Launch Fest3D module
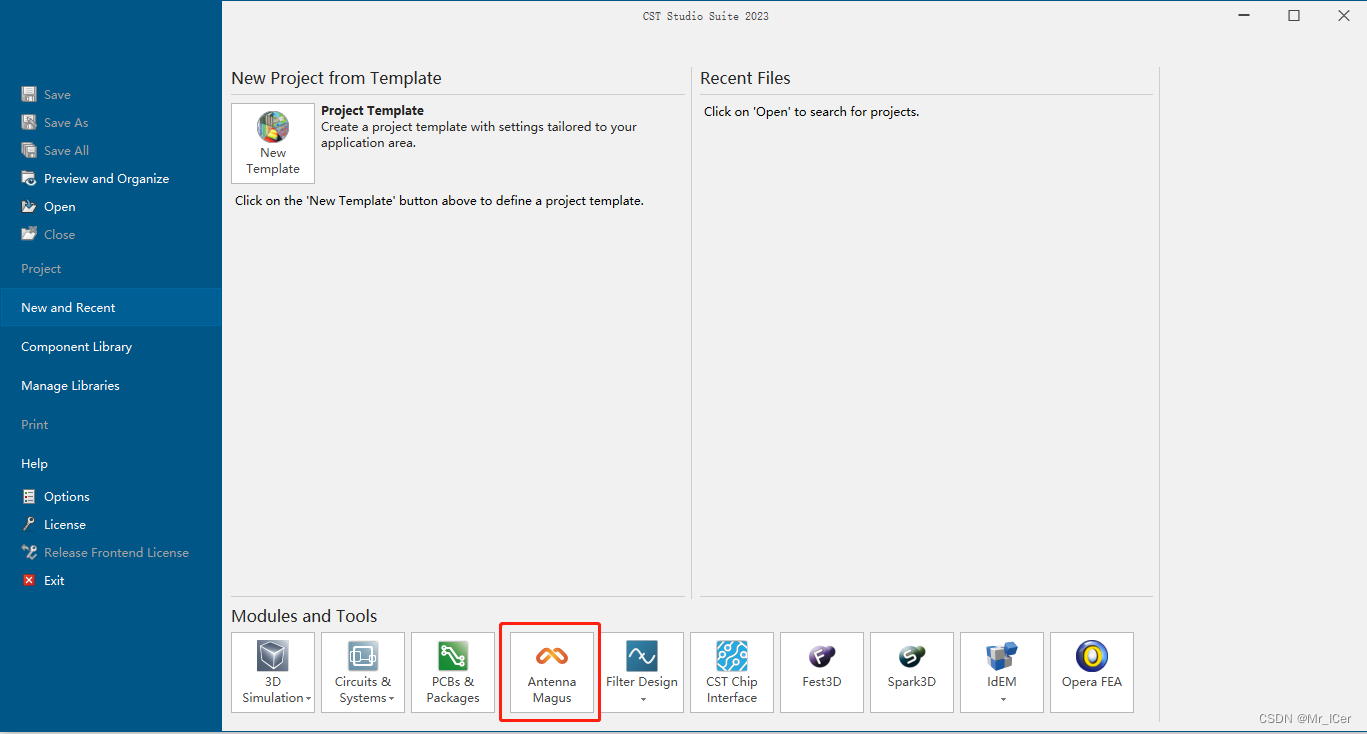Image resolution: width=1367 pixels, height=734 pixels. point(822,672)
